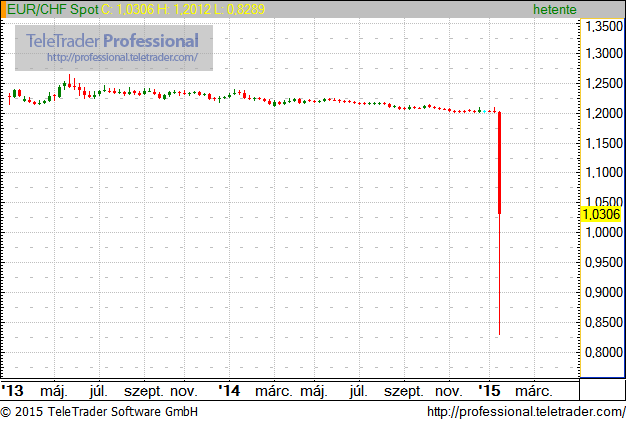This screenshot has width=626, height=421.
Task: Click the high value H: 1,2012 in header
Action: point(184,9)
